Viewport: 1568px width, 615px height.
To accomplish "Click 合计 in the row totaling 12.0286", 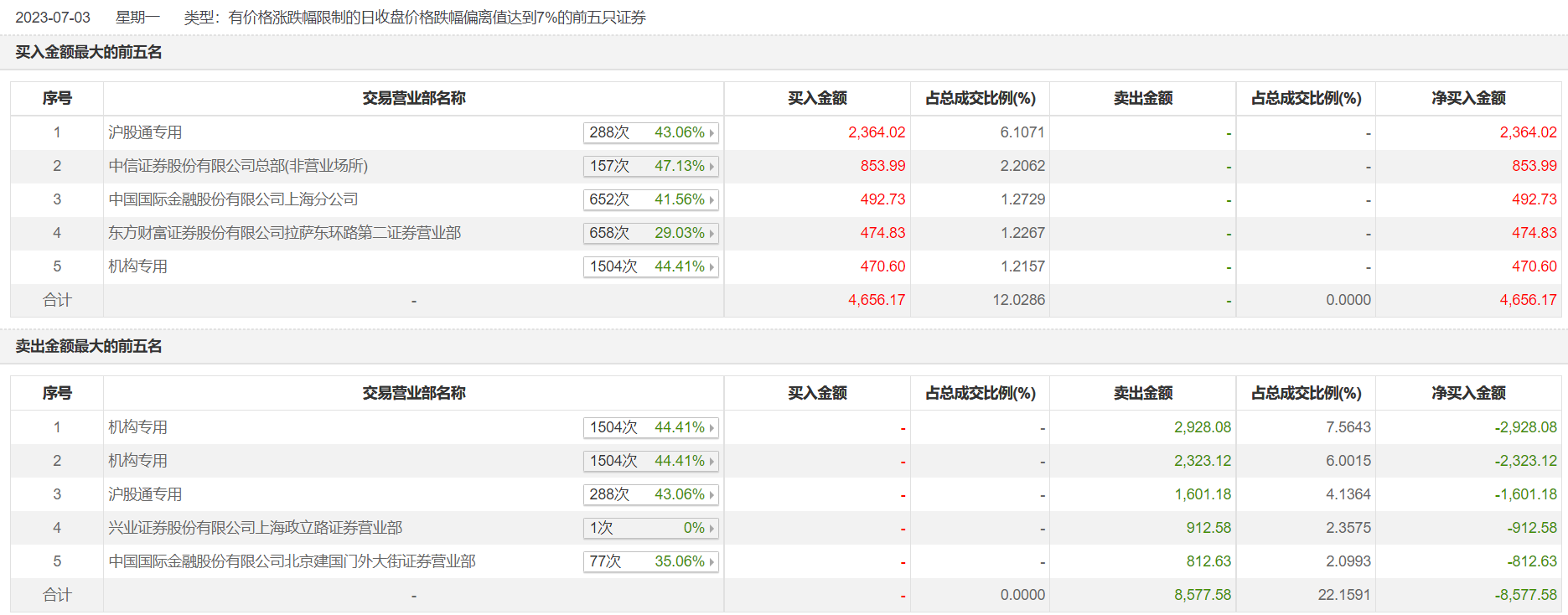I will tap(57, 300).
